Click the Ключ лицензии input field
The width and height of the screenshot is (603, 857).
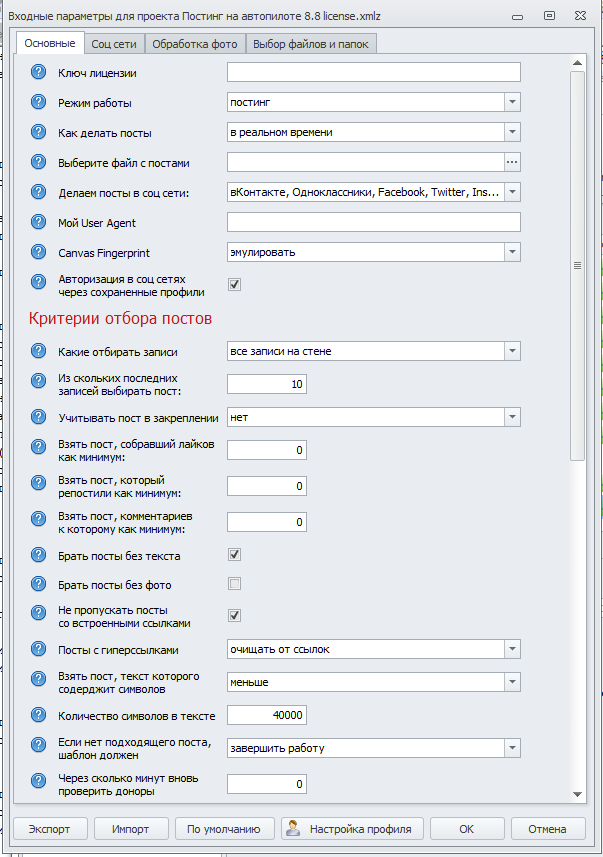tap(373, 72)
